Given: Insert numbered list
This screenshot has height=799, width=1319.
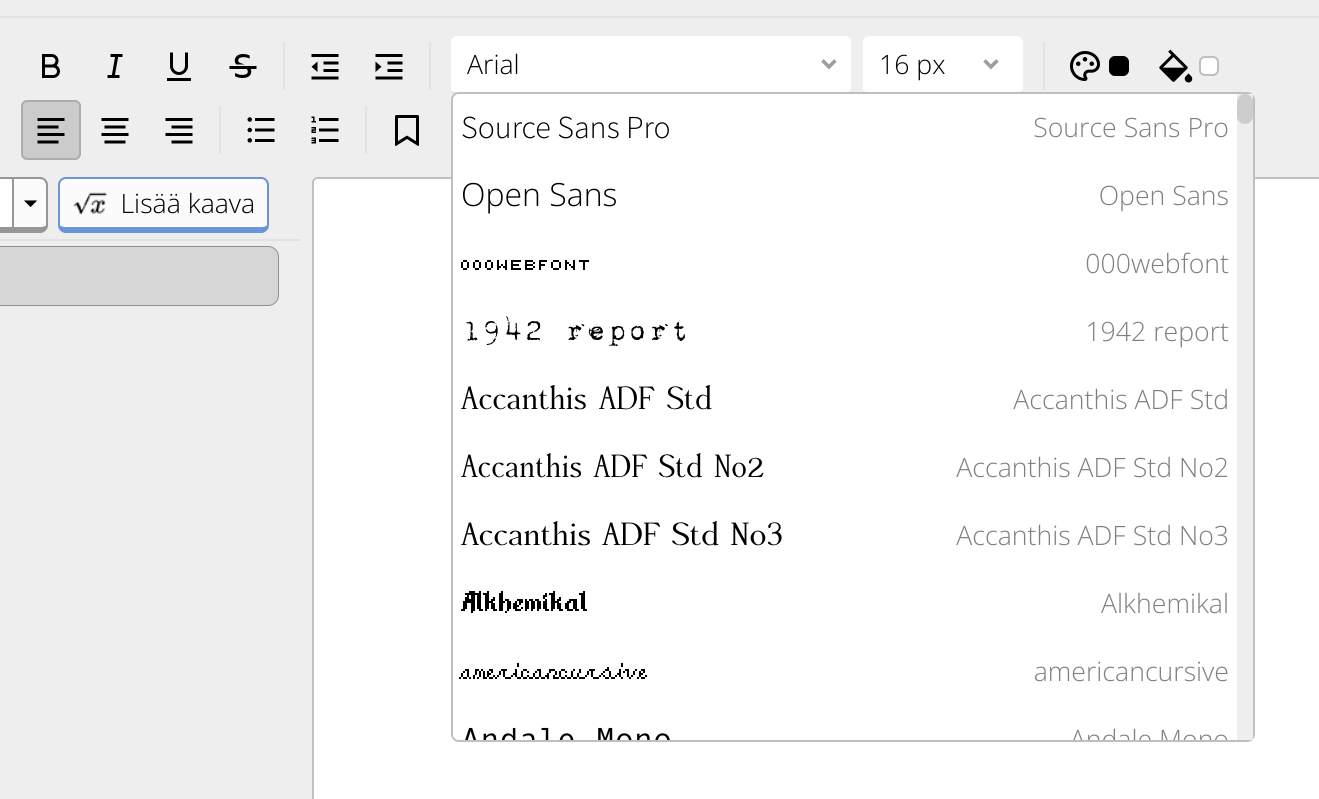Looking at the screenshot, I should 325,130.
